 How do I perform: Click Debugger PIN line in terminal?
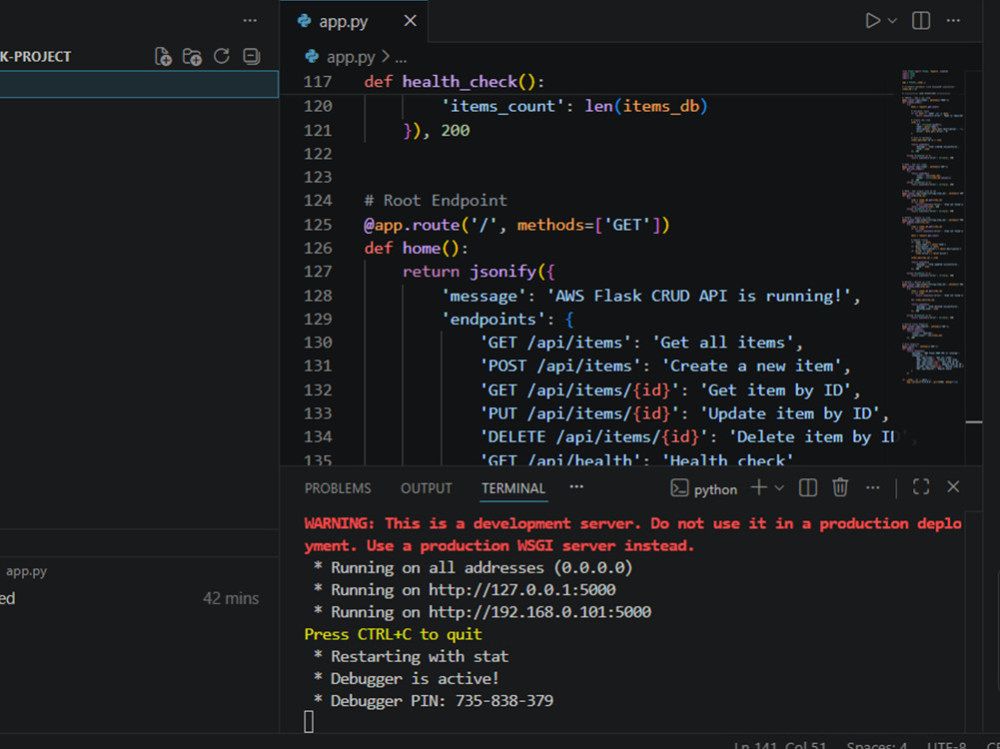pyautogui.click(x=434, y=701)
